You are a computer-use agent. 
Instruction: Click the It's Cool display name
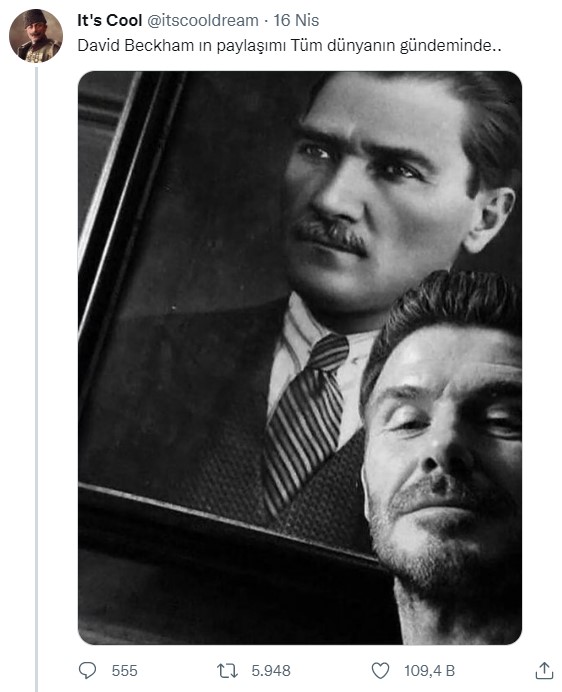pos(109,20)
